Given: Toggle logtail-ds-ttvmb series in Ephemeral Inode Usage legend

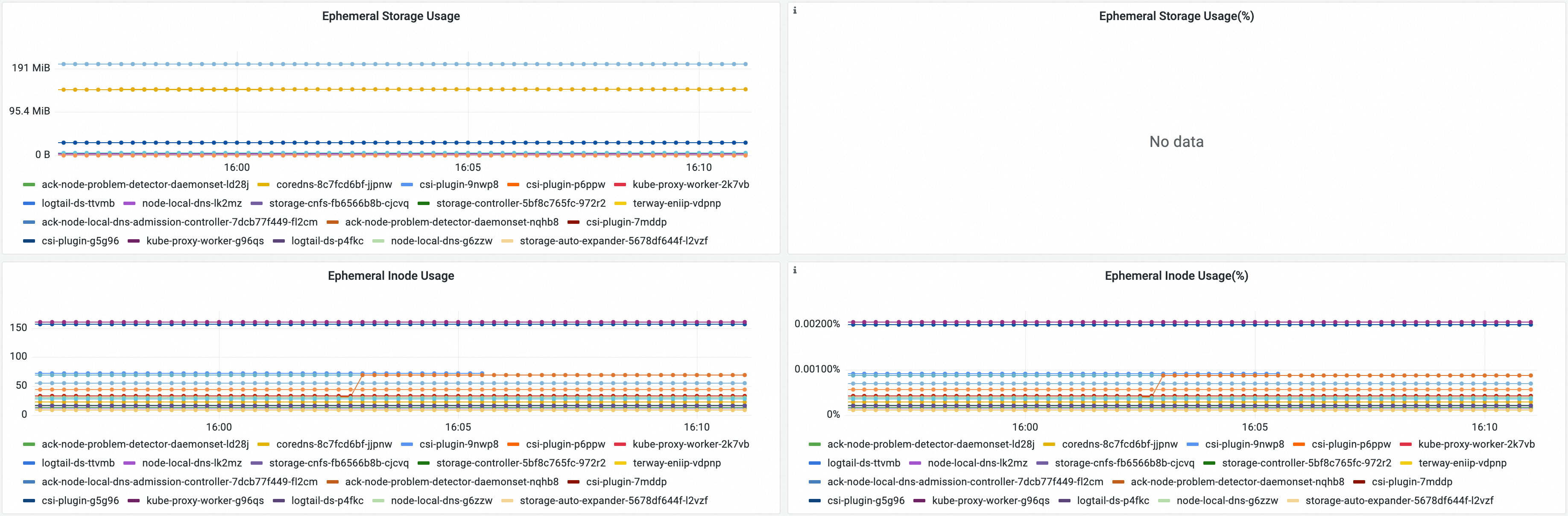Looking at the screenshot, I should pos(78,463).
